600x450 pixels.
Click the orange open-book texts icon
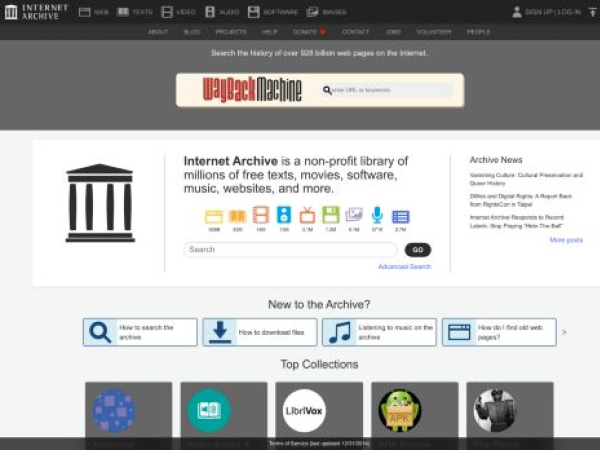(x=237, y=217)
